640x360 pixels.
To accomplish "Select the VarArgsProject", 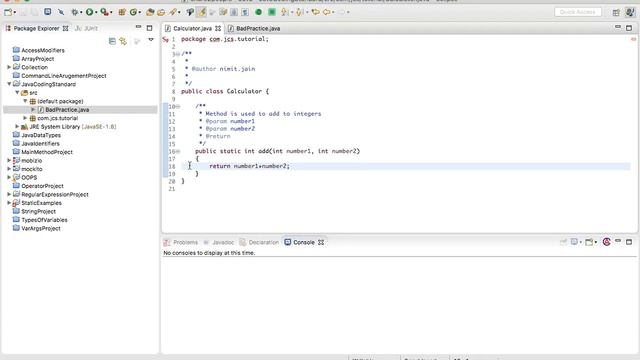I will (x=41, y=228).
